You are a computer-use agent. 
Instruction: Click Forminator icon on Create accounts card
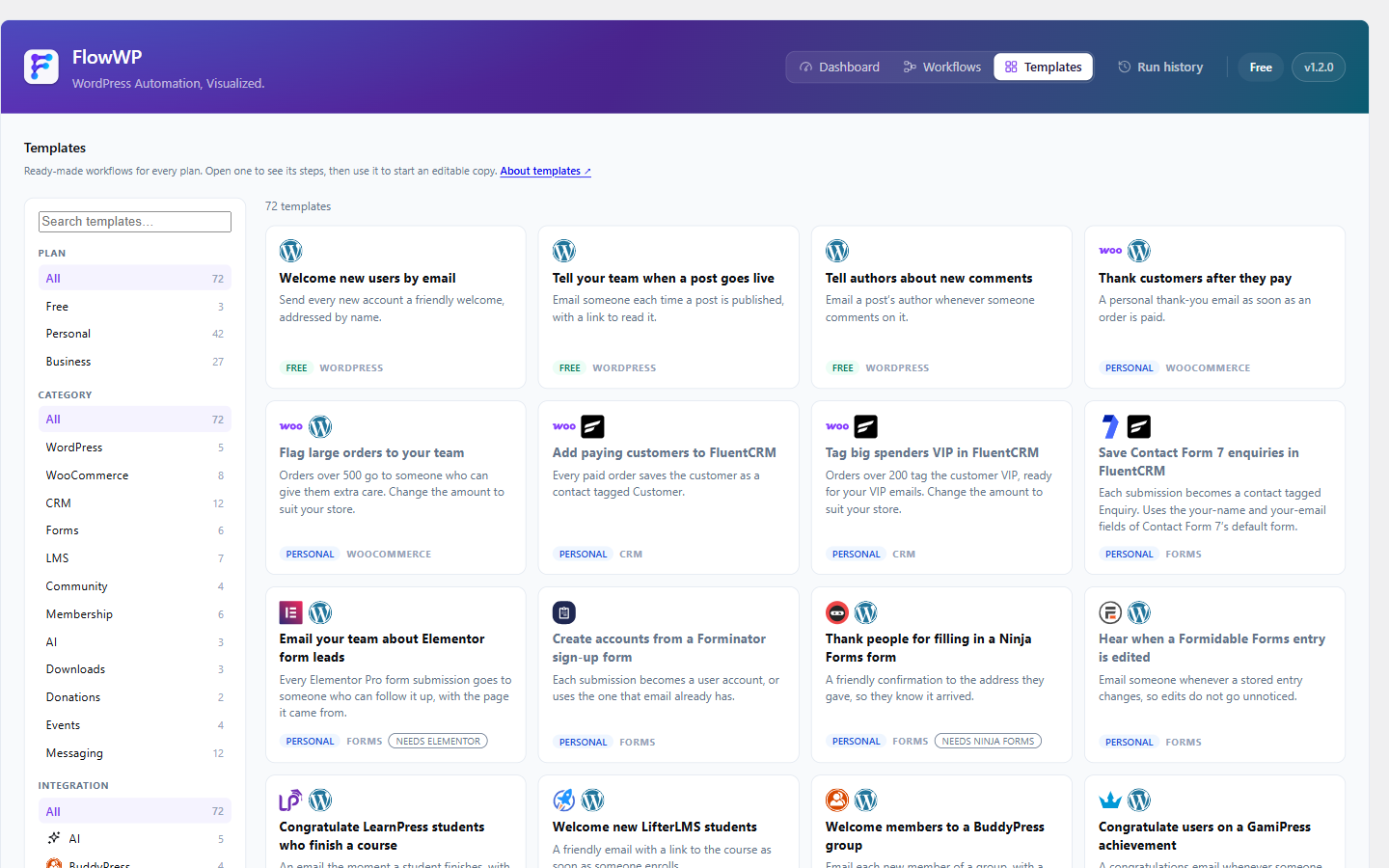tap(564, 612)
